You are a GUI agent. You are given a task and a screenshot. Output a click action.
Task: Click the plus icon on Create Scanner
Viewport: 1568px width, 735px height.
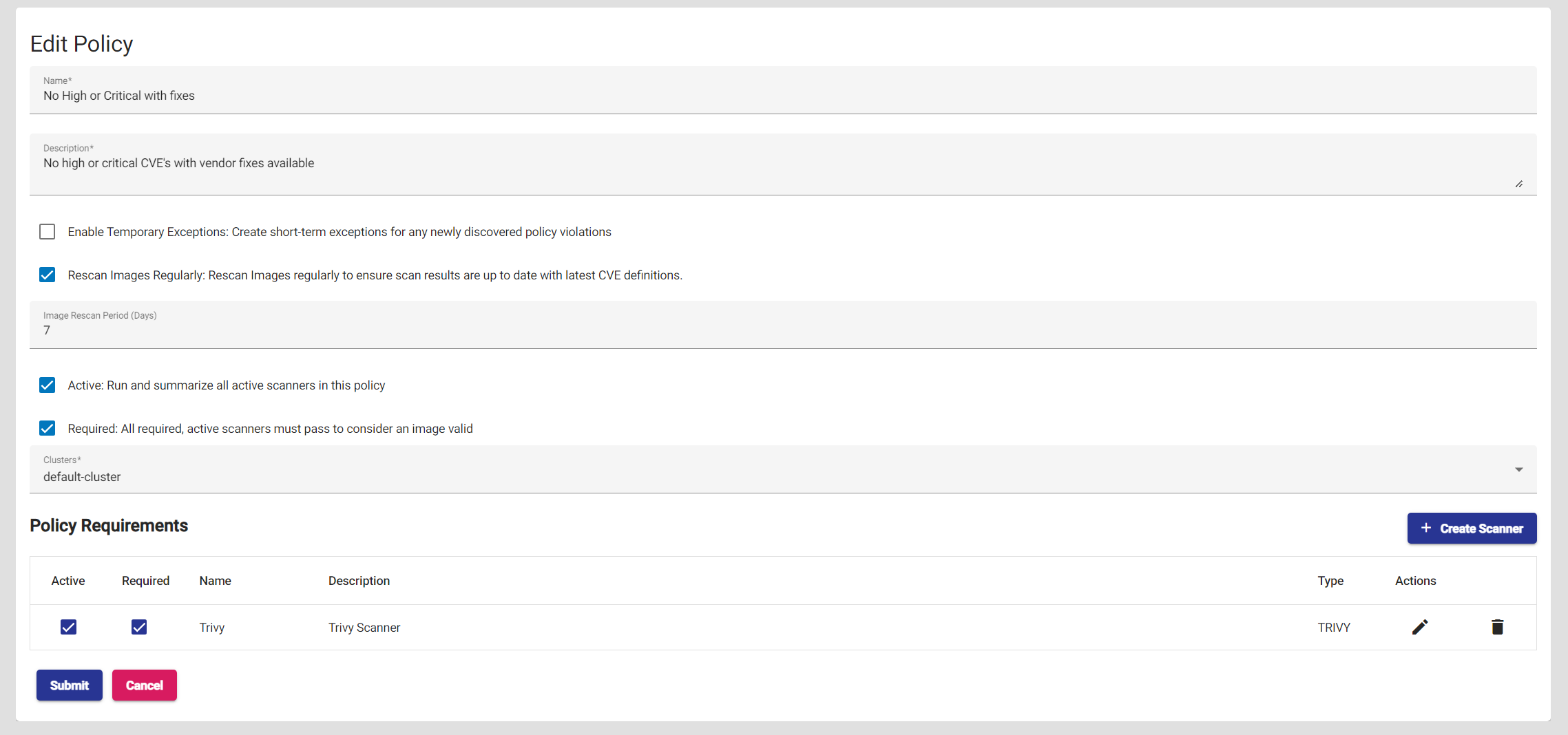[1426, 528]
